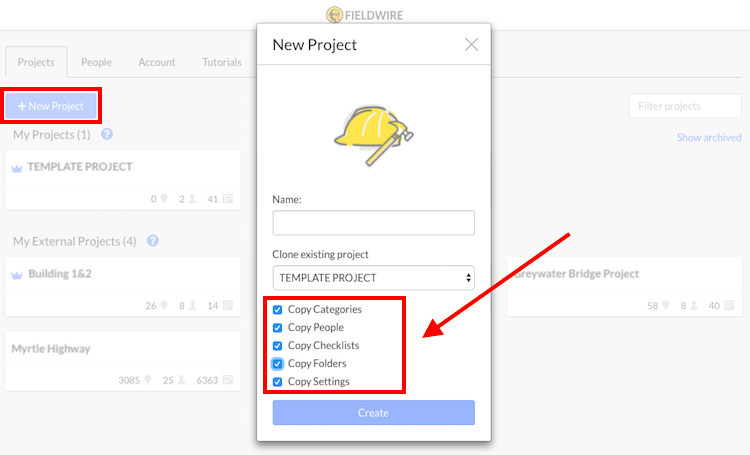The image size is (750, 455).
Task: Toggle the Copy Settings checkbox
Action: [x=277, y=382]
